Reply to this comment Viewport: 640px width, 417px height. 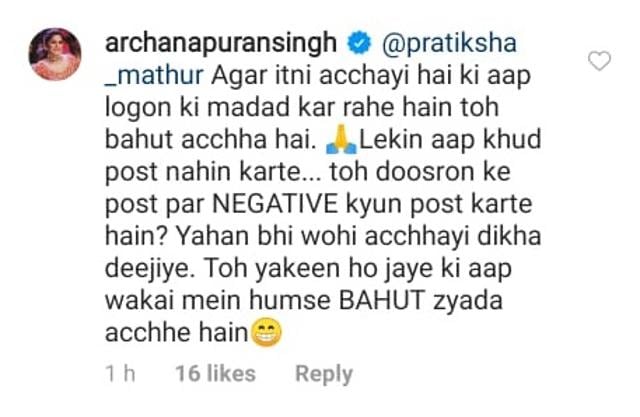(x=324, y=374)
